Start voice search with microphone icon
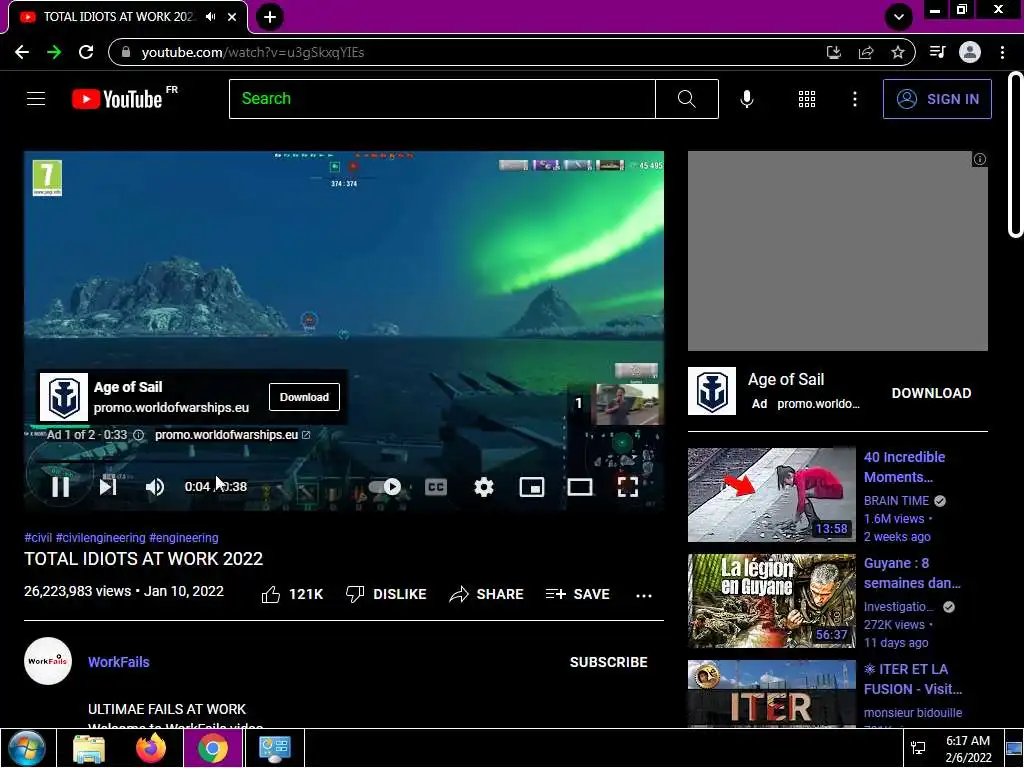This screenshot has width=1024, height=768. 746,99
